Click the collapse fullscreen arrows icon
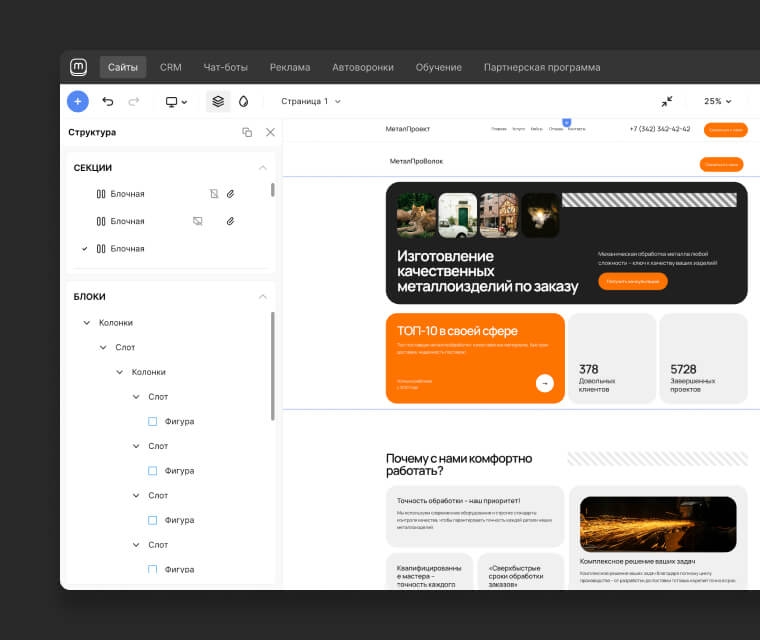The image size is (760, 640). pyautogui.click(x=667, y=101)
